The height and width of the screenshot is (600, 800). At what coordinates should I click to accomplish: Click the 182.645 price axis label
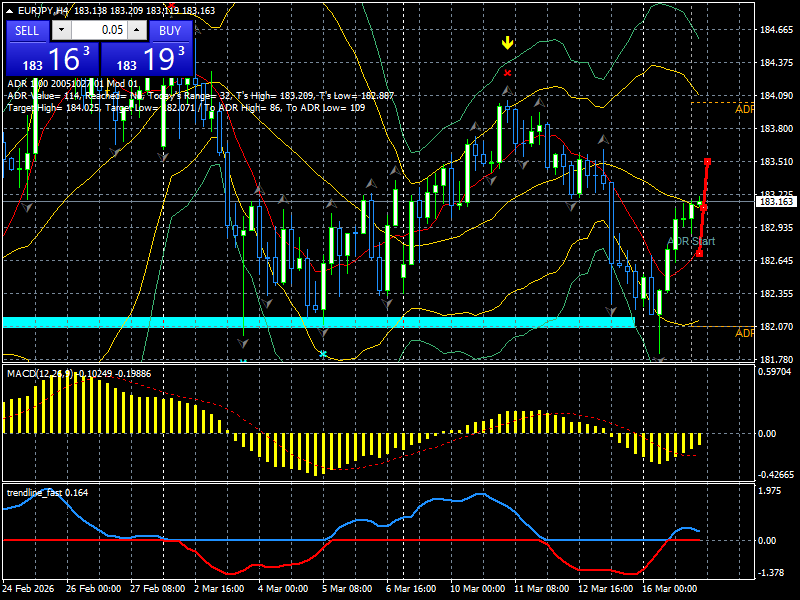(777, 260)
